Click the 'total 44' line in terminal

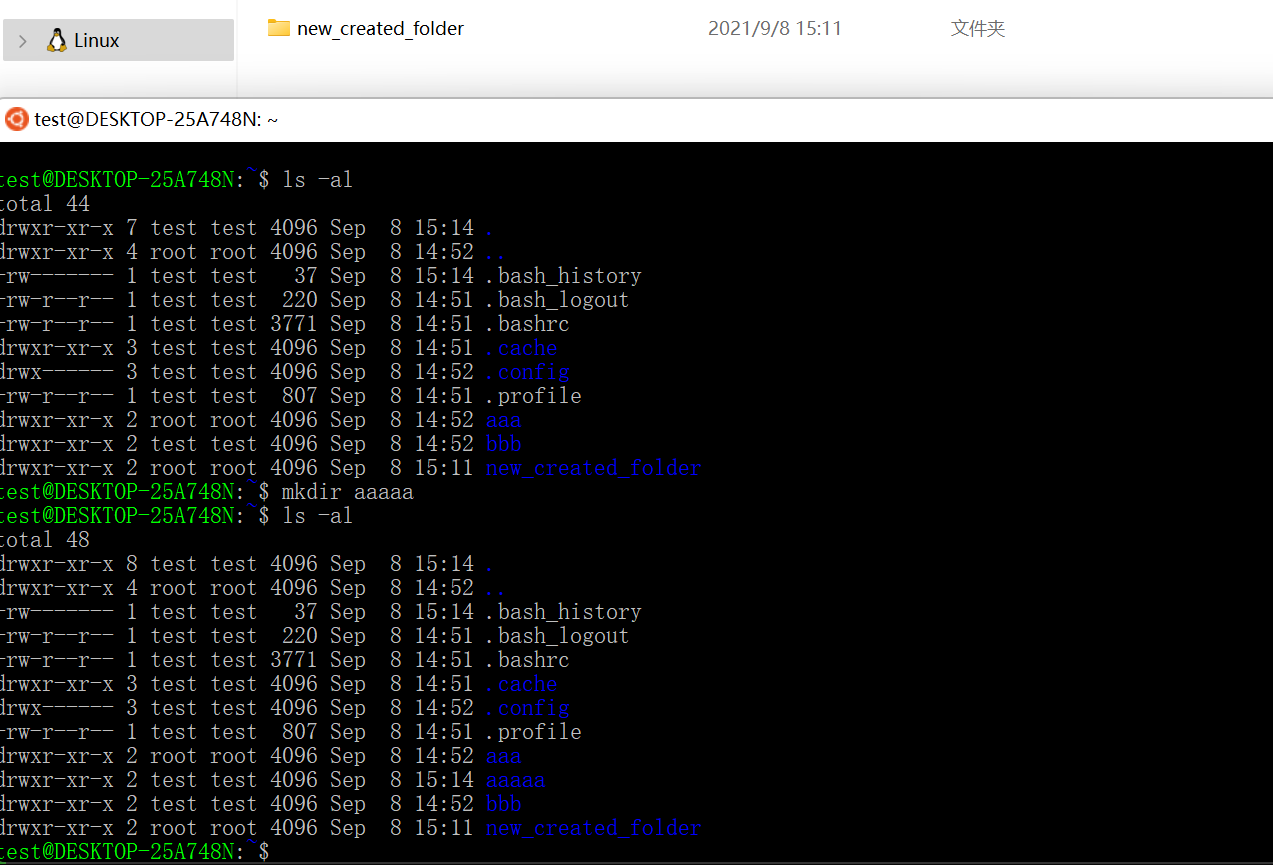45,204
